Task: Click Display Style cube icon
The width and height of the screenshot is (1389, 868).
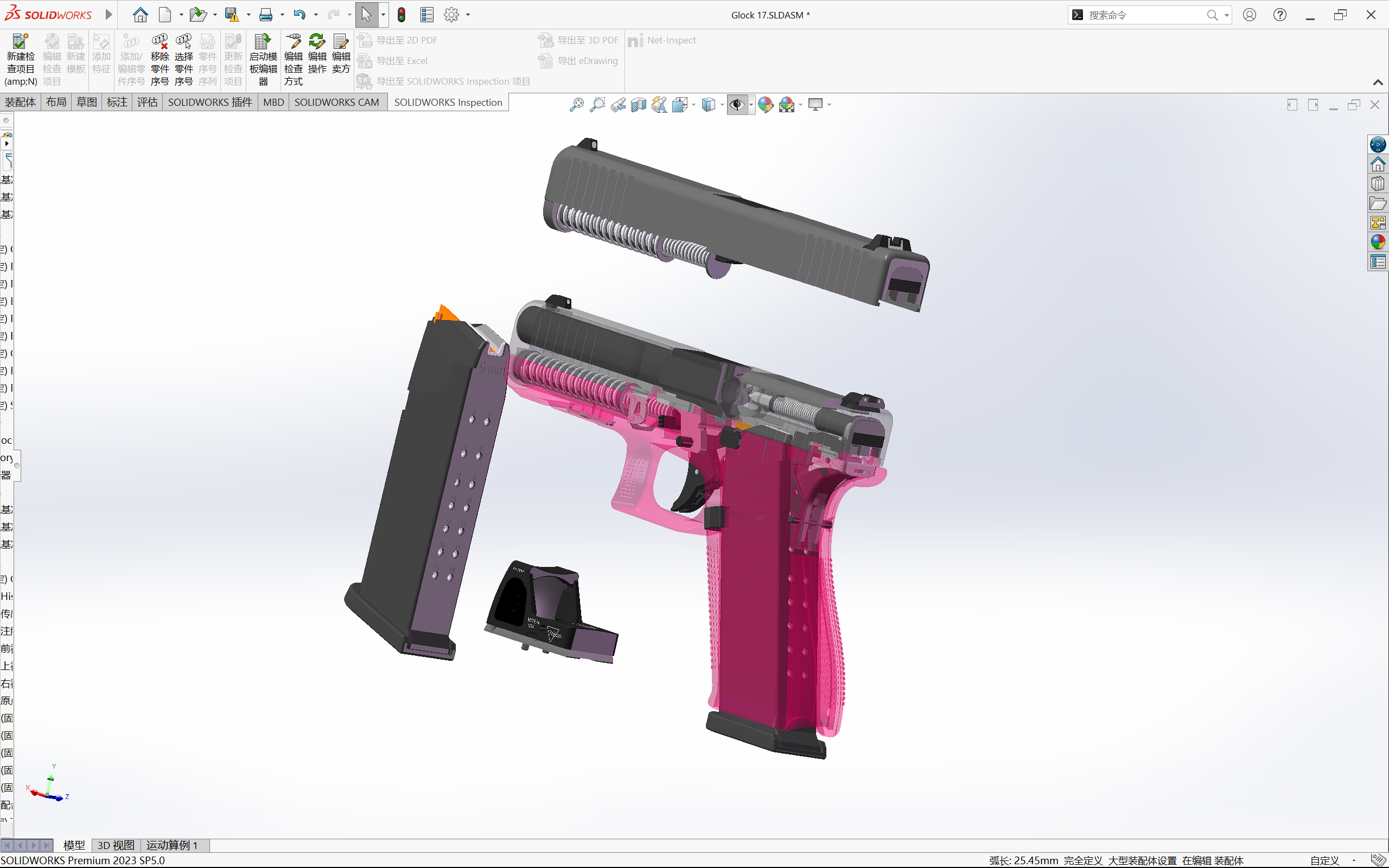Action: [709, 105]
